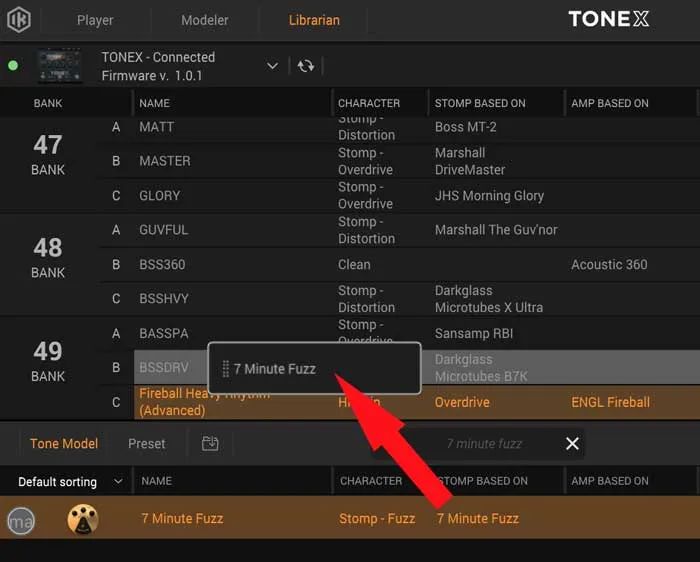The height and width of the screenshot is (562, 700).
Task: Open the Player tab
Action: pos(95,20)
